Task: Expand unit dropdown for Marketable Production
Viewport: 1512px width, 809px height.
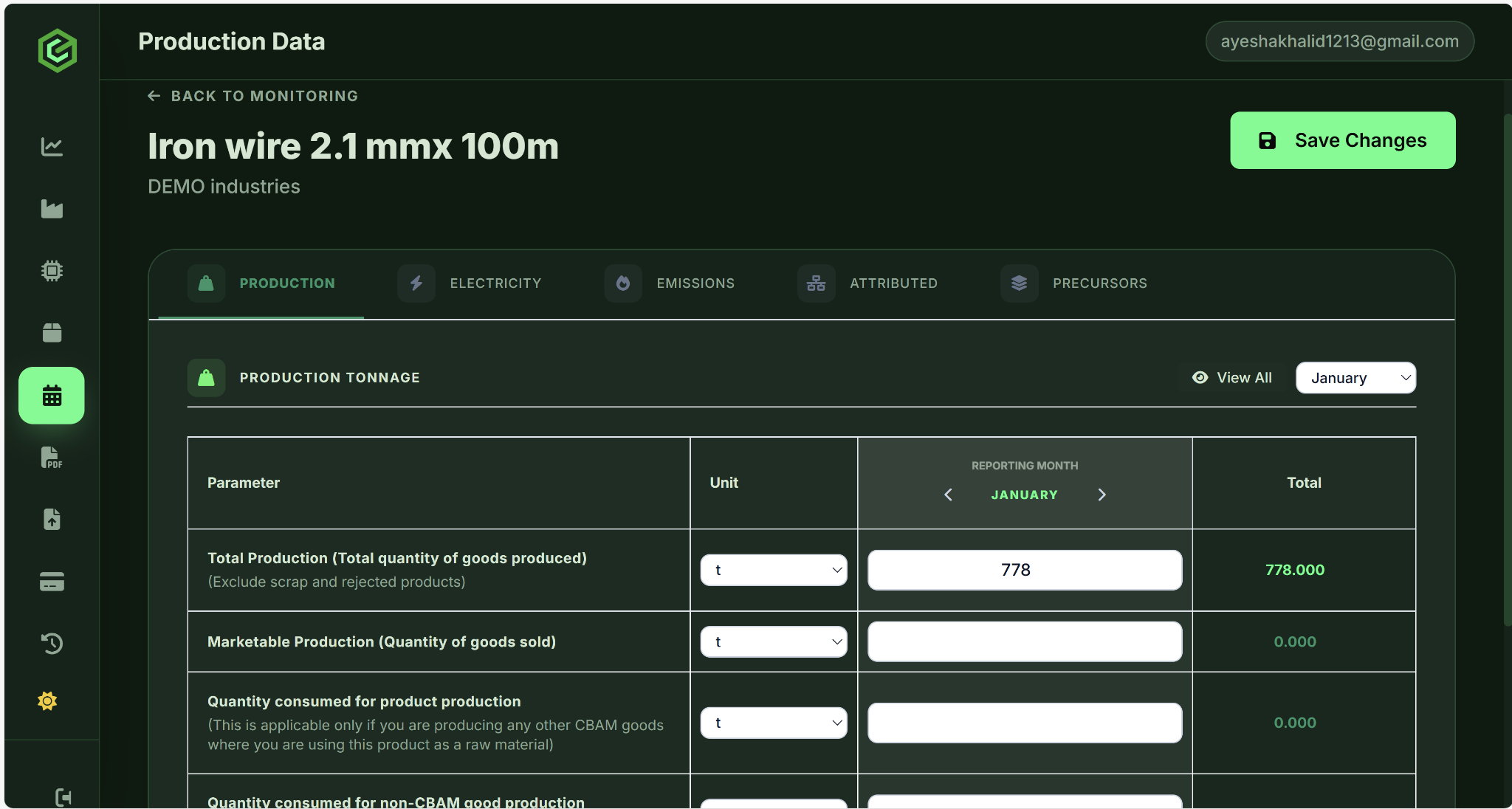Action: (774, 642)
